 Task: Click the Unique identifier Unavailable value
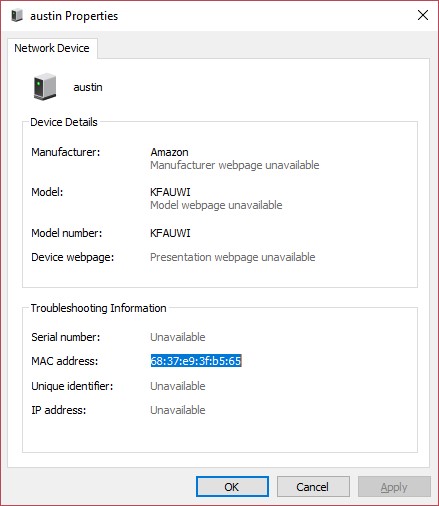pyautogui.click(x=178, y=386)
